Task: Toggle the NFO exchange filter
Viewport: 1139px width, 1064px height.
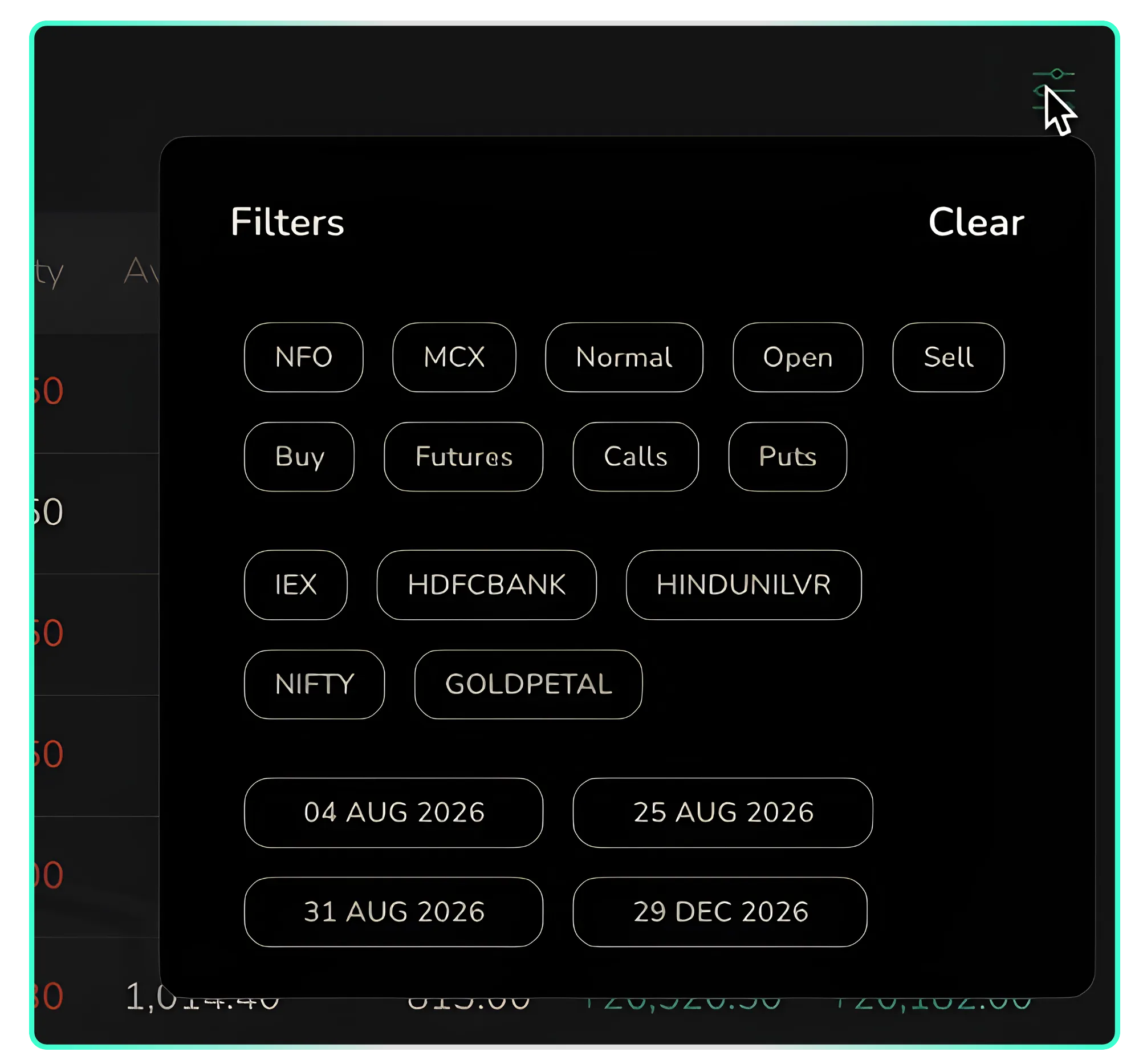Action: 304,357
